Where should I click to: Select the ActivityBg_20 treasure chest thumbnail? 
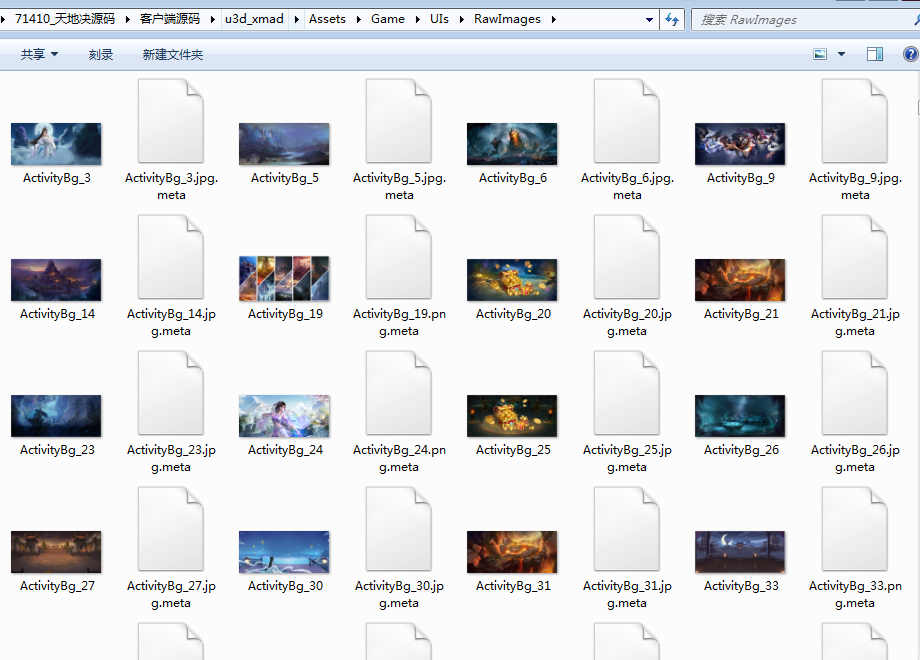tap(512, 280)
